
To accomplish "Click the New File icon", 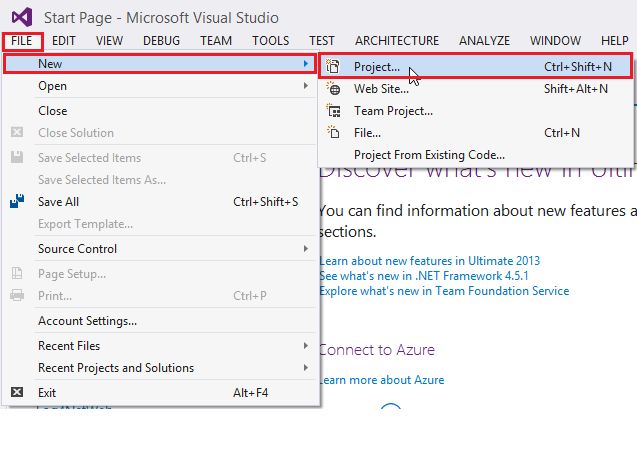I will click(x=334, y=133).
